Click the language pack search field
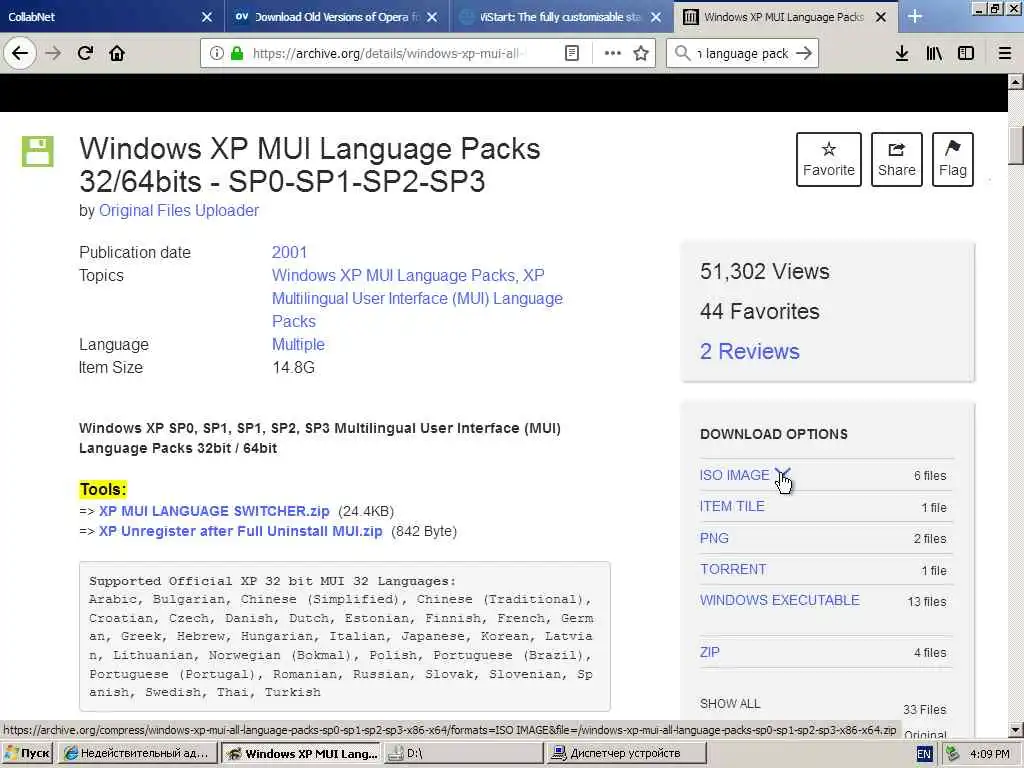This screenshot has height=768, width=1024. click(743, 54)
